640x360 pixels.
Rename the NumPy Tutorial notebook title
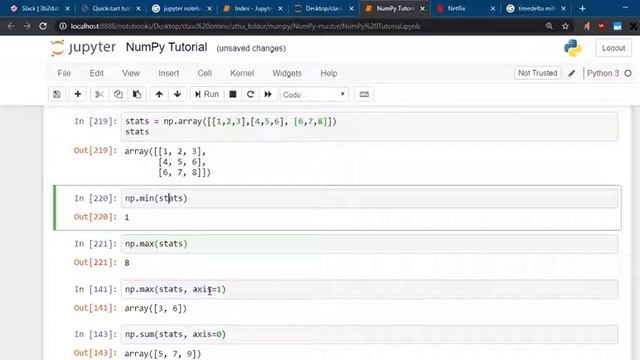[167, 47]
